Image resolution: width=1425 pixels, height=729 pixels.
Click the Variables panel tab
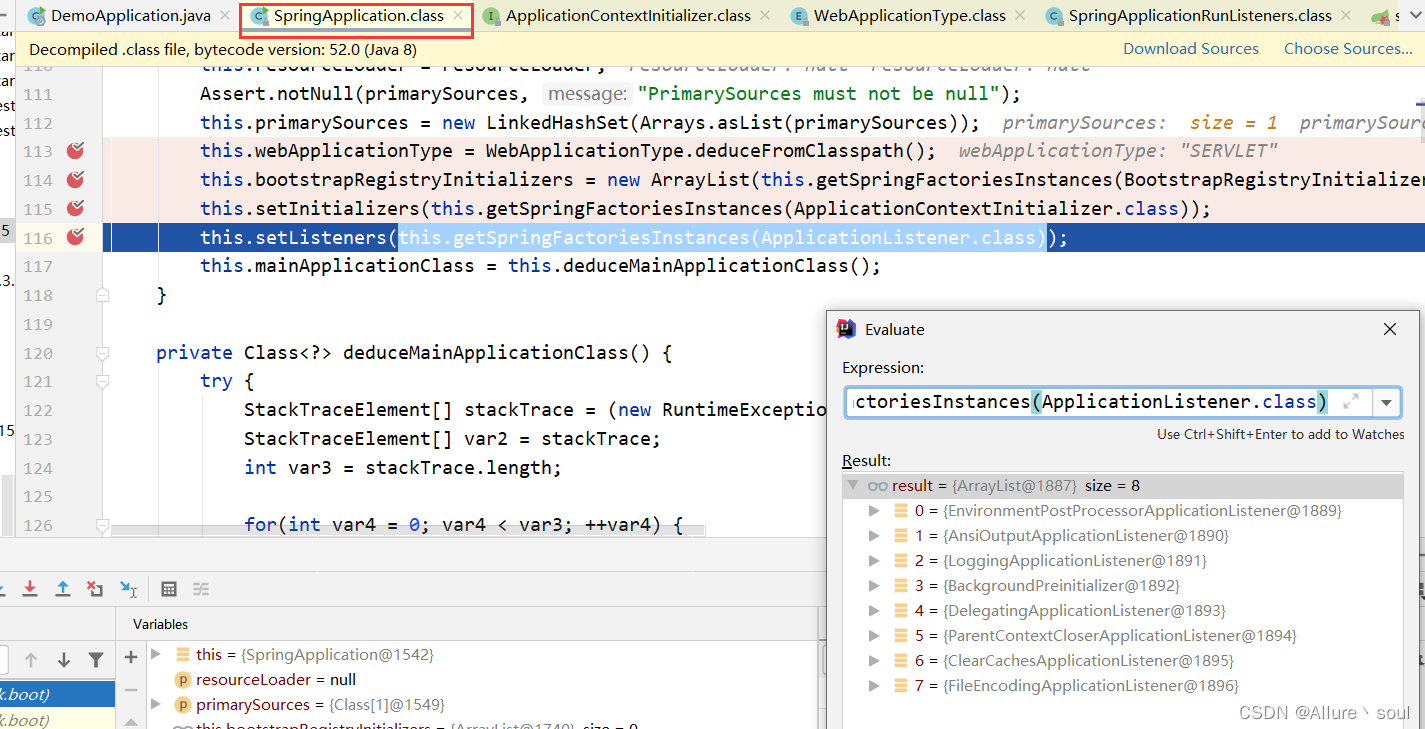point(160,624)
